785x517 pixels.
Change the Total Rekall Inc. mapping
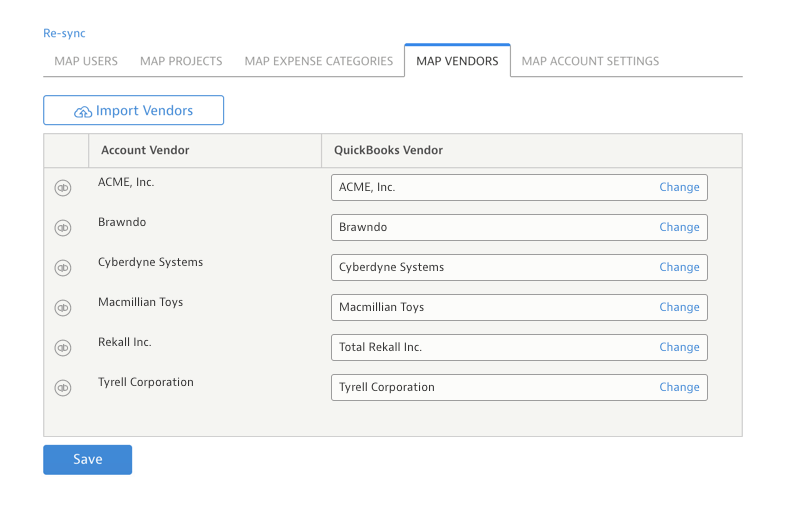tap(679, 347)
